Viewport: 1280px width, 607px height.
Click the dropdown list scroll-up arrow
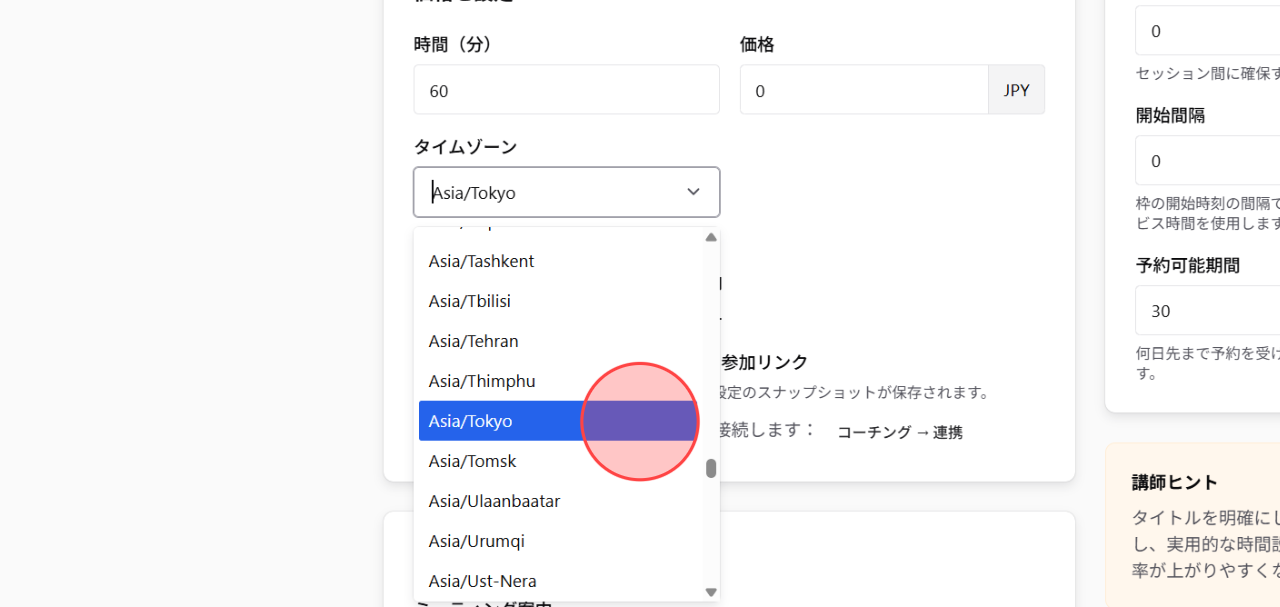click(x=711, y=237)
